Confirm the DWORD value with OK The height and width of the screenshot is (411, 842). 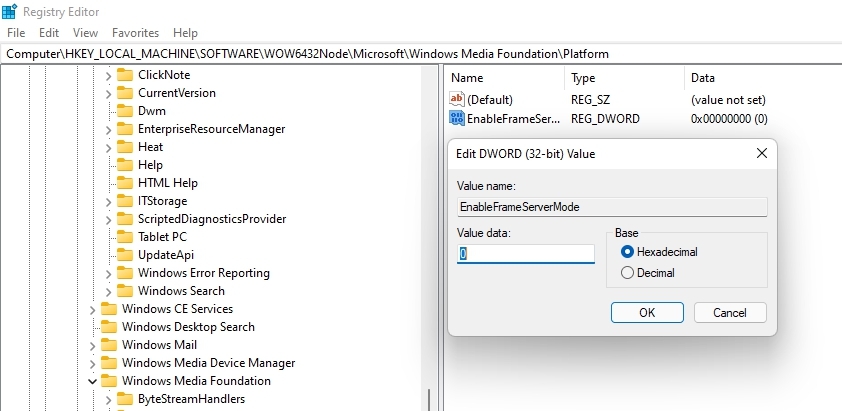coord(647,313)
